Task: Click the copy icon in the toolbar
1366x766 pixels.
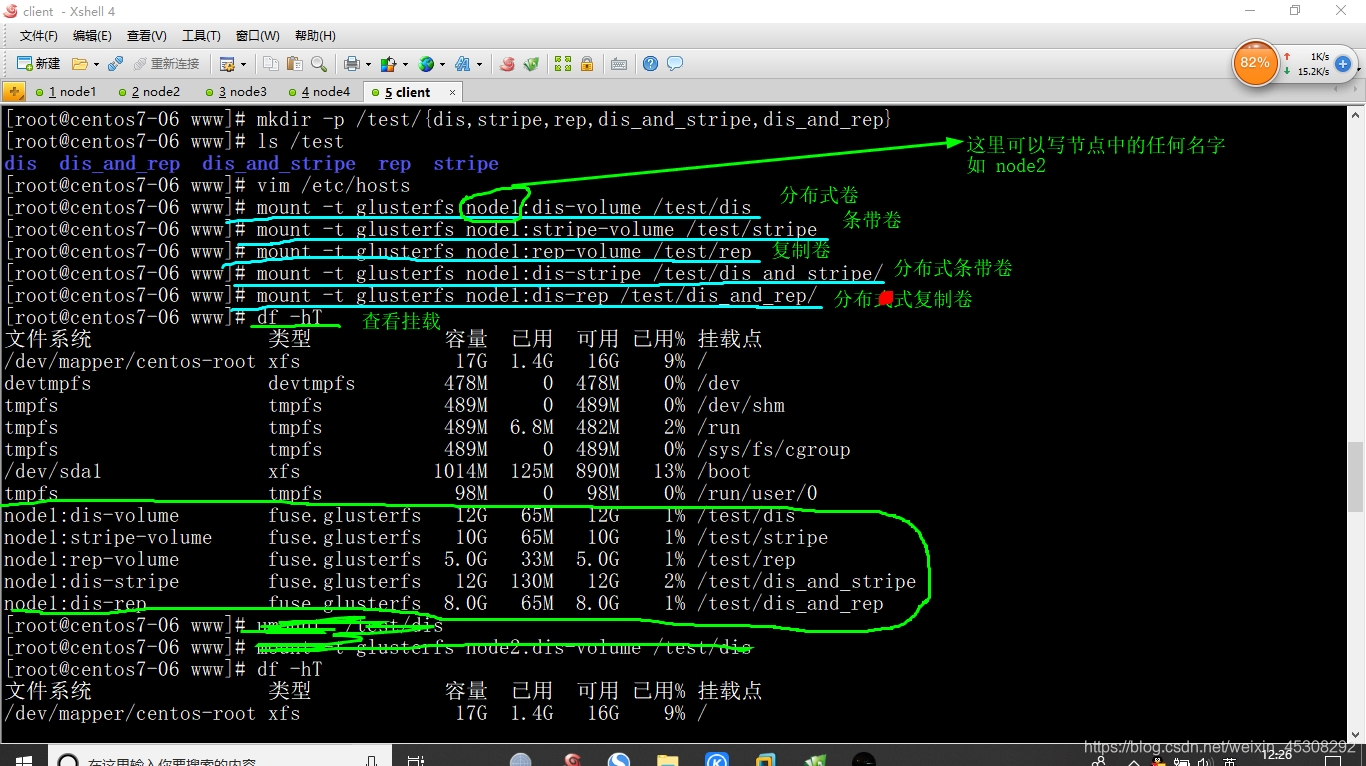Action: click(271, 64)
